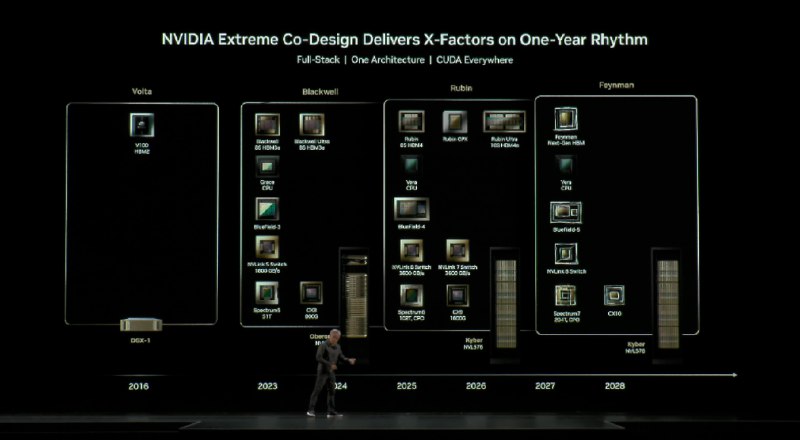Image resolution: width=800 pixels, height=440 pixels.
Task: Click the Grace CPU chip image
Action: pos(267,166)
